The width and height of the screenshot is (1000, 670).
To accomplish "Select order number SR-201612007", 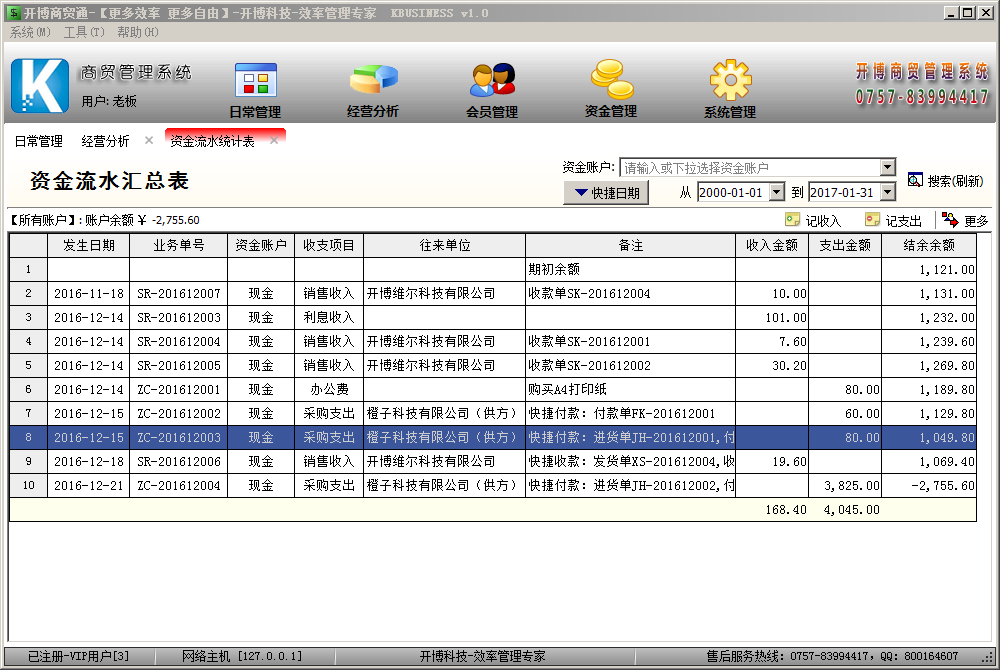I will click(x=179, y=294).
